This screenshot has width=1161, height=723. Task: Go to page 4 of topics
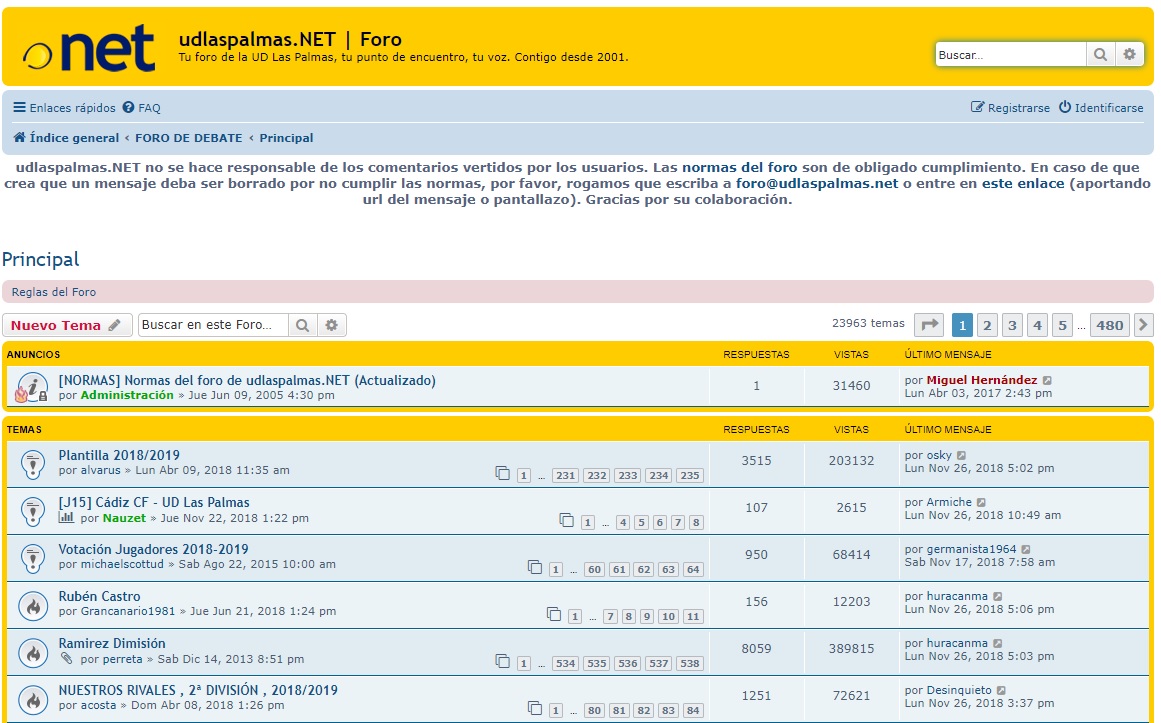[x=1037, y=324]
